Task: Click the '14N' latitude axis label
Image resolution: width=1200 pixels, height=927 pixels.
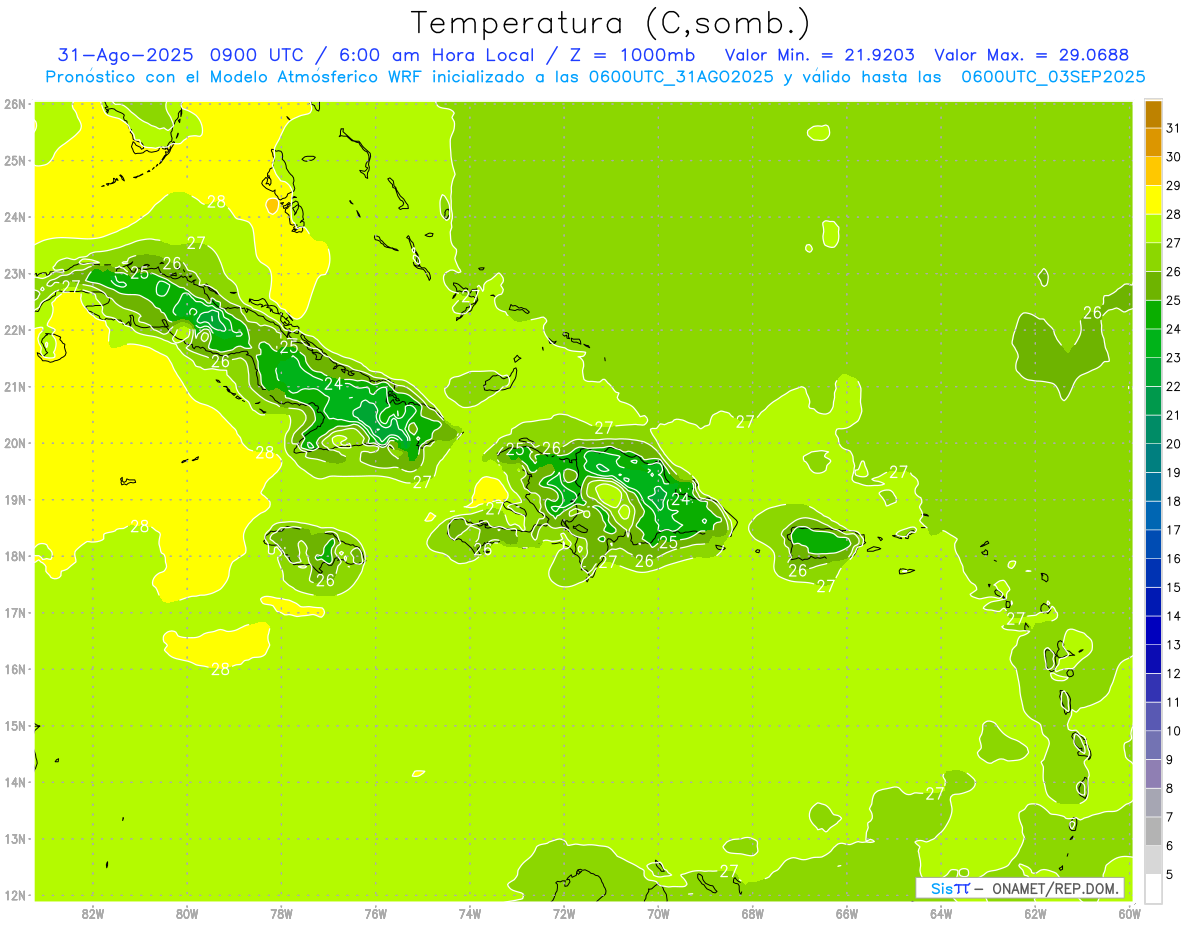Action: click(15, 782)
